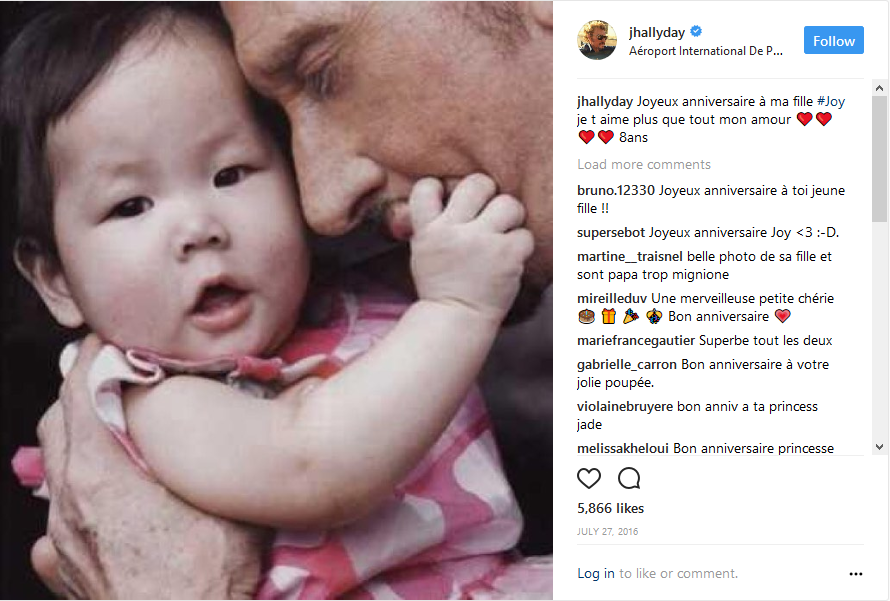
Task: Load more comments on the post
Action: [x=644, y=165]
